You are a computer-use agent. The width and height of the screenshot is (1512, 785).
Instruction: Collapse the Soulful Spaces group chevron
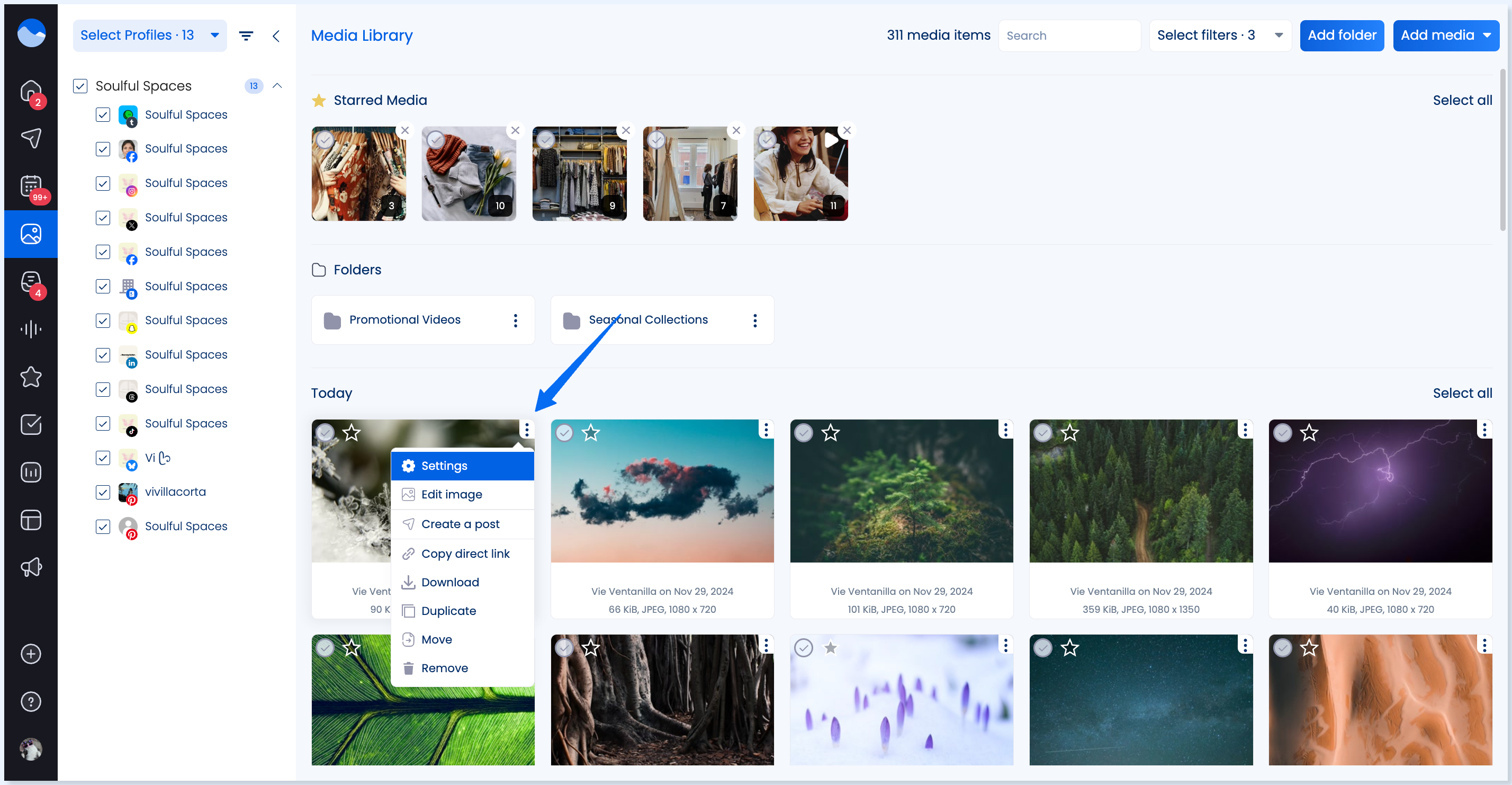[277, 86]
